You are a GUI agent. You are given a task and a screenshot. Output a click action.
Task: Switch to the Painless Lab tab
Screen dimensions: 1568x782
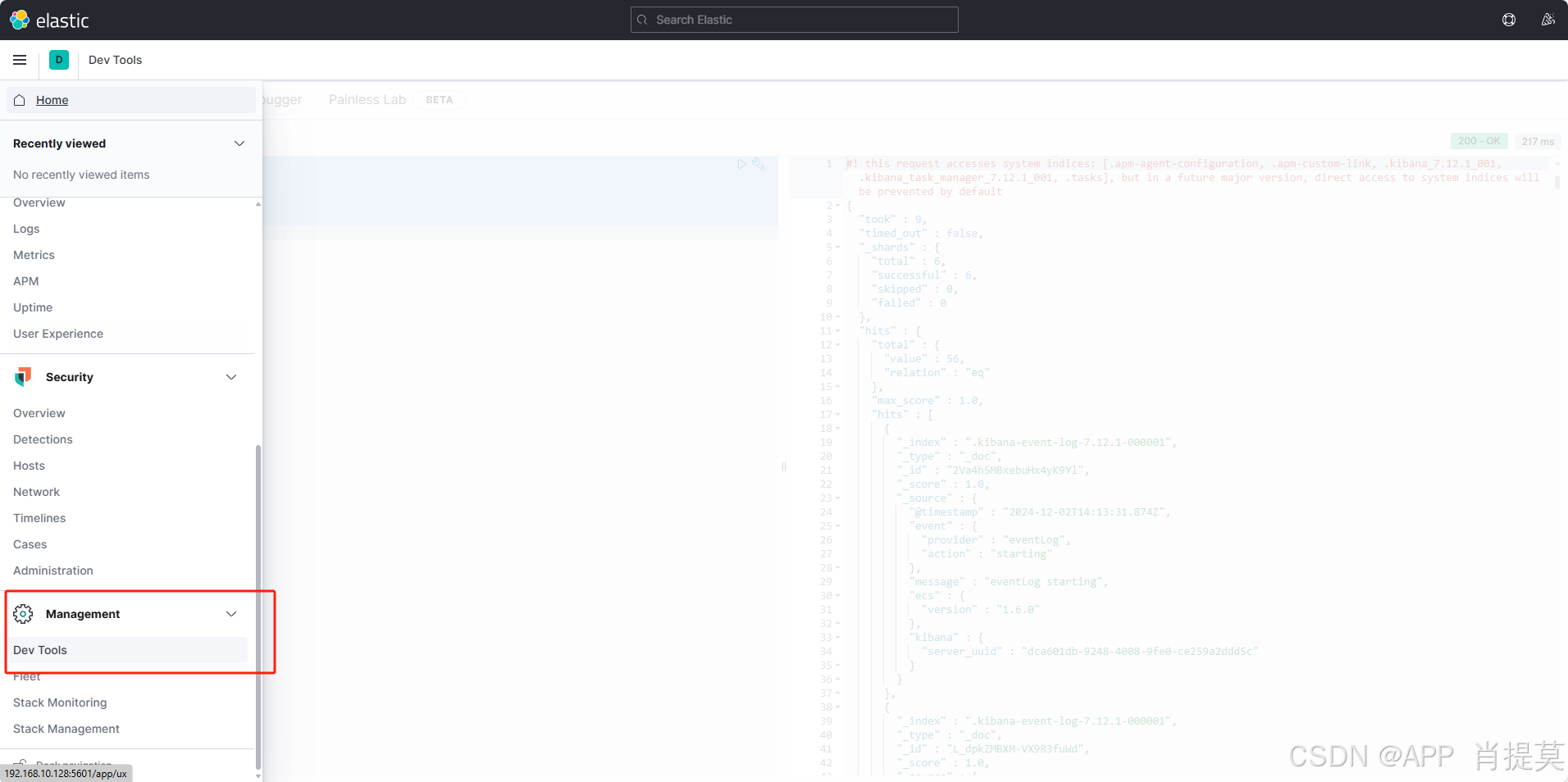pyautogui.click(x=367, y=99)
